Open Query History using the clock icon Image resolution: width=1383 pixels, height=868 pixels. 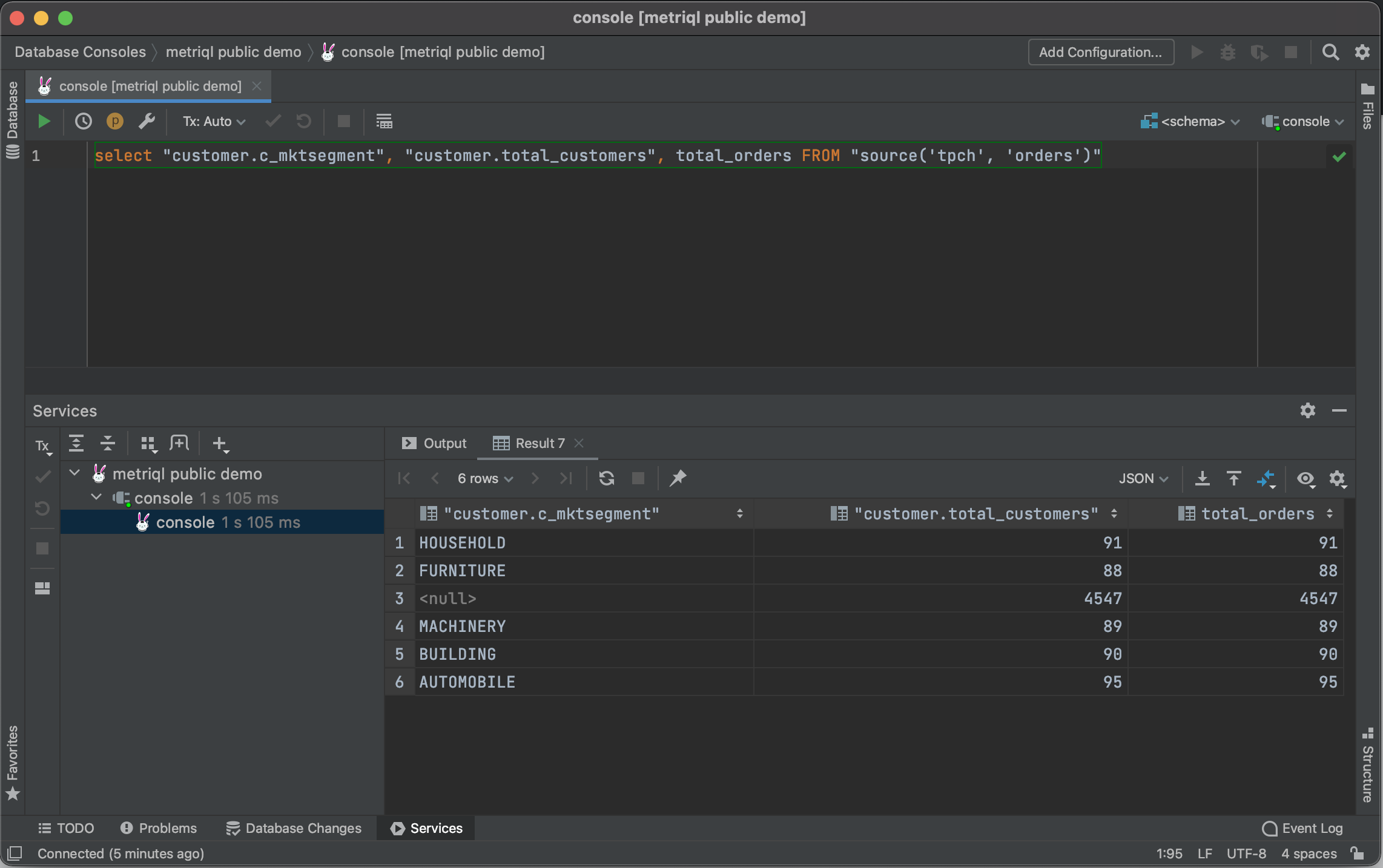click(x=83, y=121)
